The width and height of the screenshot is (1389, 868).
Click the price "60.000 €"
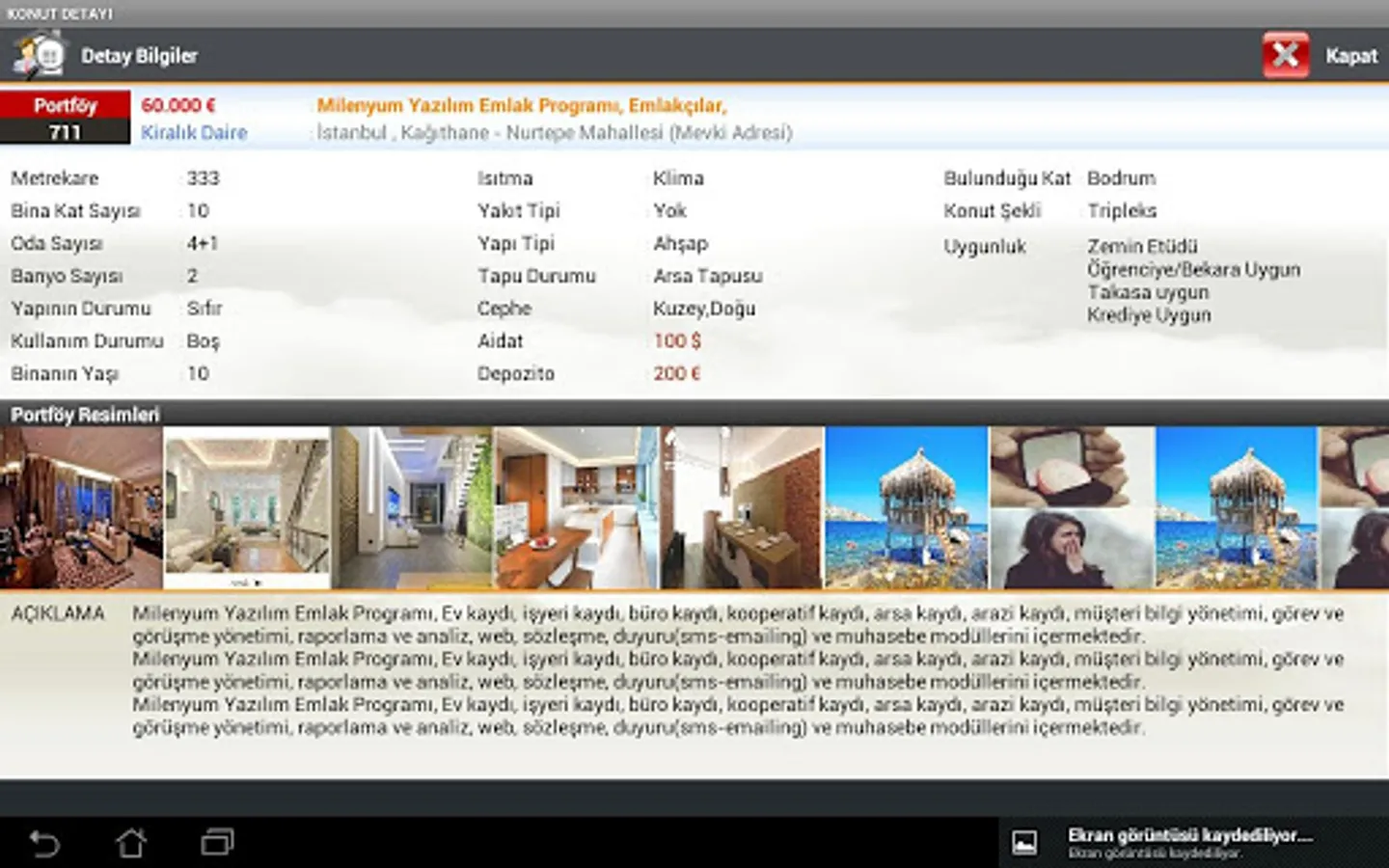(178, 105)
